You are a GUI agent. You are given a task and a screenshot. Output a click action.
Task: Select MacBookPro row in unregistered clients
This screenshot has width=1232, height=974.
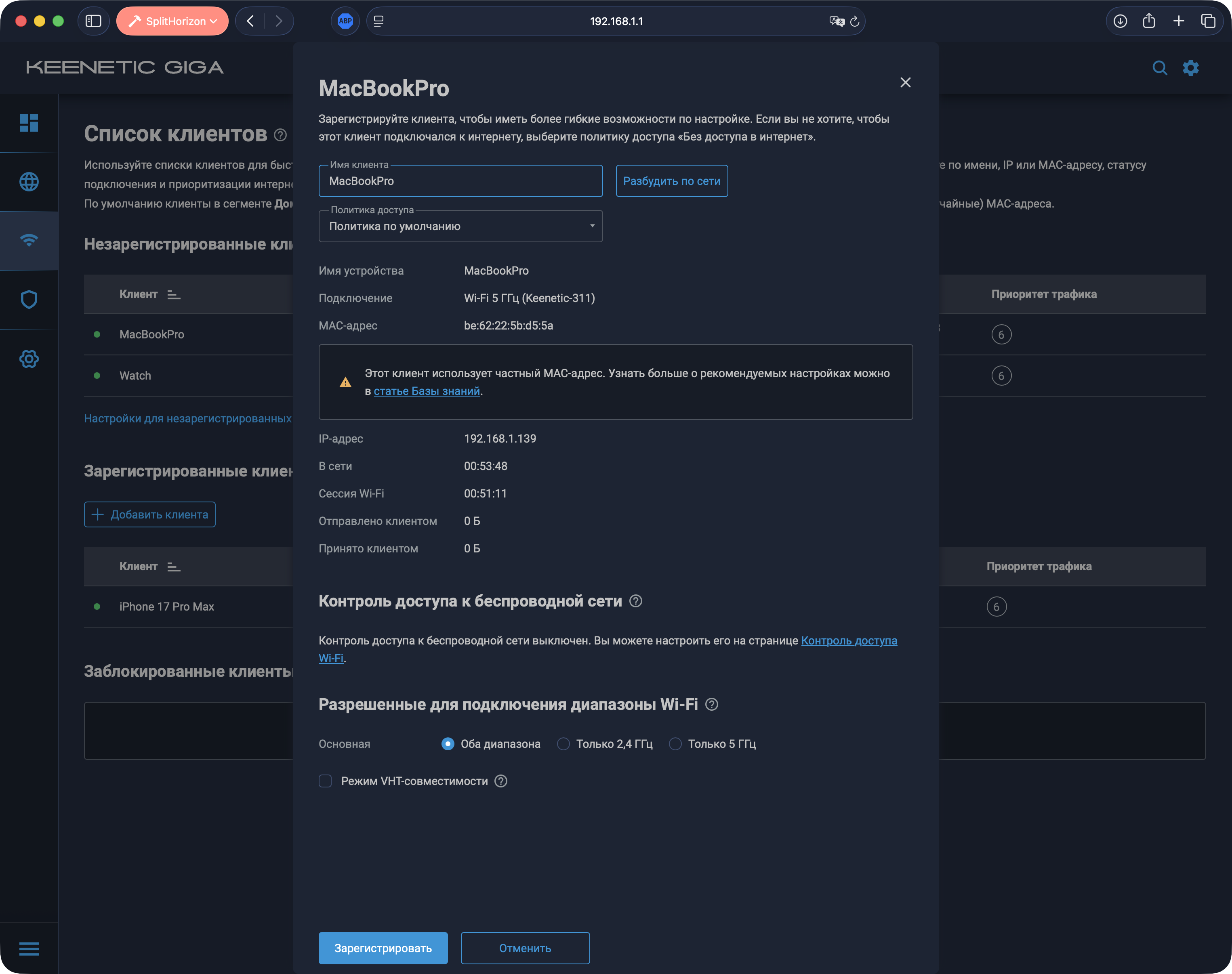tap(152, 335)
